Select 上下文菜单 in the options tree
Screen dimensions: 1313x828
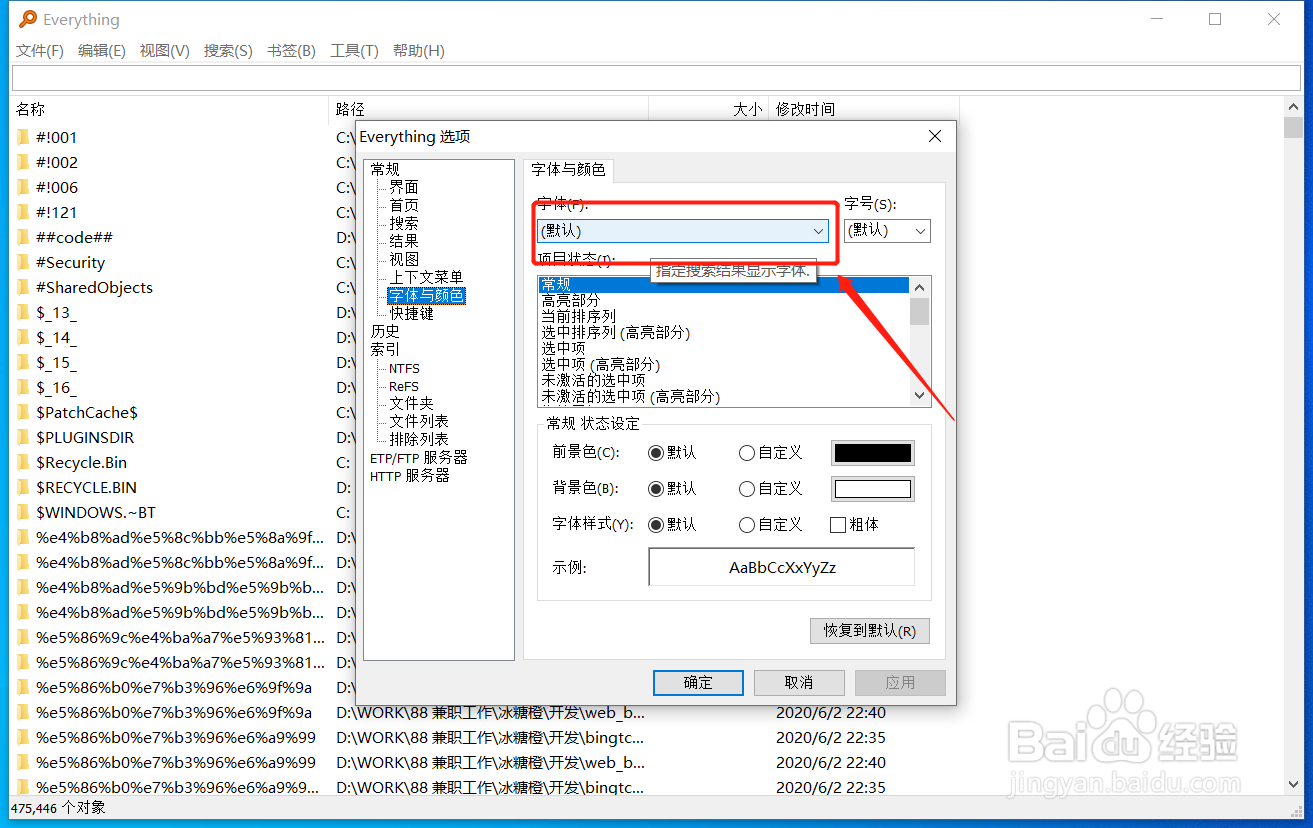coord(426,277)
